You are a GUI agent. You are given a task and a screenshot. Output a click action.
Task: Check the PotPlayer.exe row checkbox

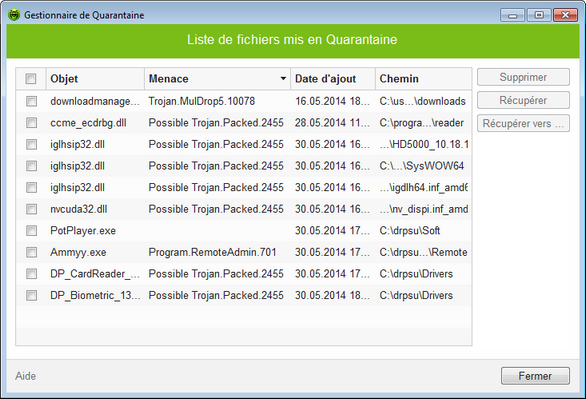pyautogui.click(x=31, y=231)
